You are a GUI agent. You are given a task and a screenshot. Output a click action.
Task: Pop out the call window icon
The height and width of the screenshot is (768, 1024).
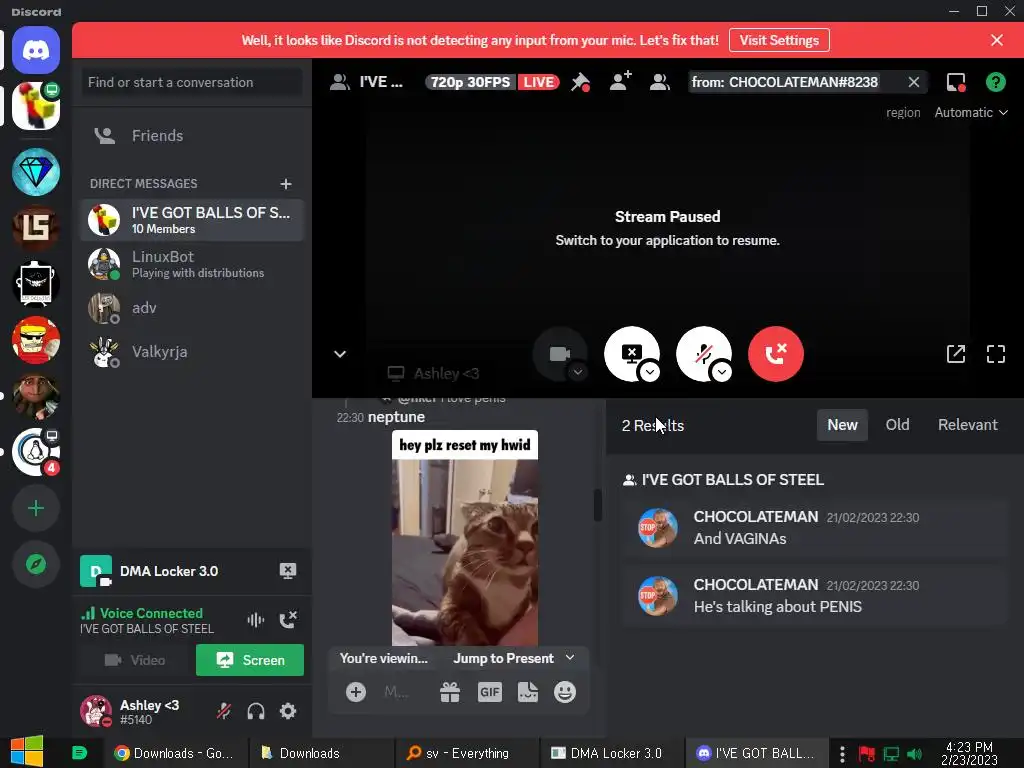pos(955,354)
